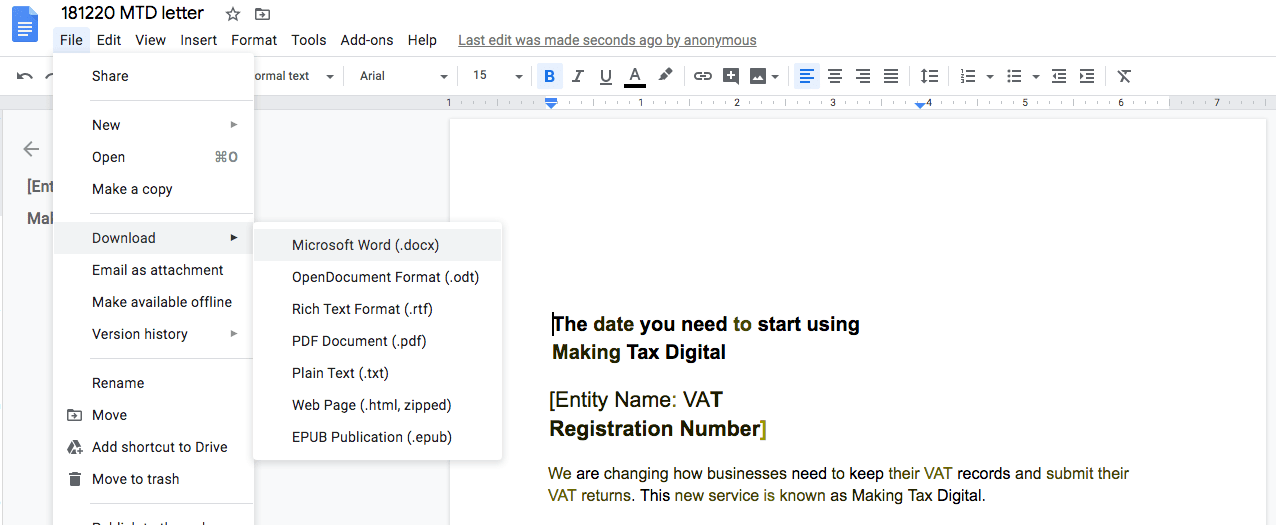Click the document title 181220 MTD letter
The width and height of the screenshot is (1276, 525).
[132, 13]
